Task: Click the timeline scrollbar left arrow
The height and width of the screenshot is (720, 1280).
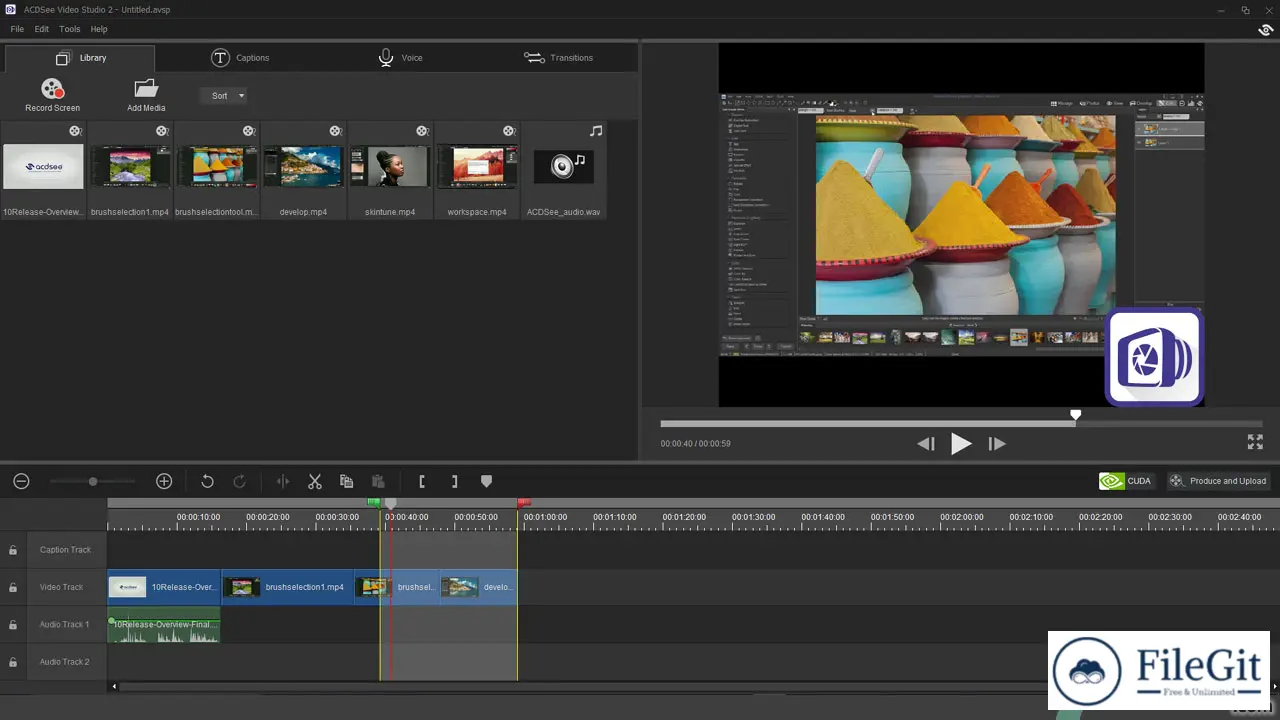Action: (114, 686)
